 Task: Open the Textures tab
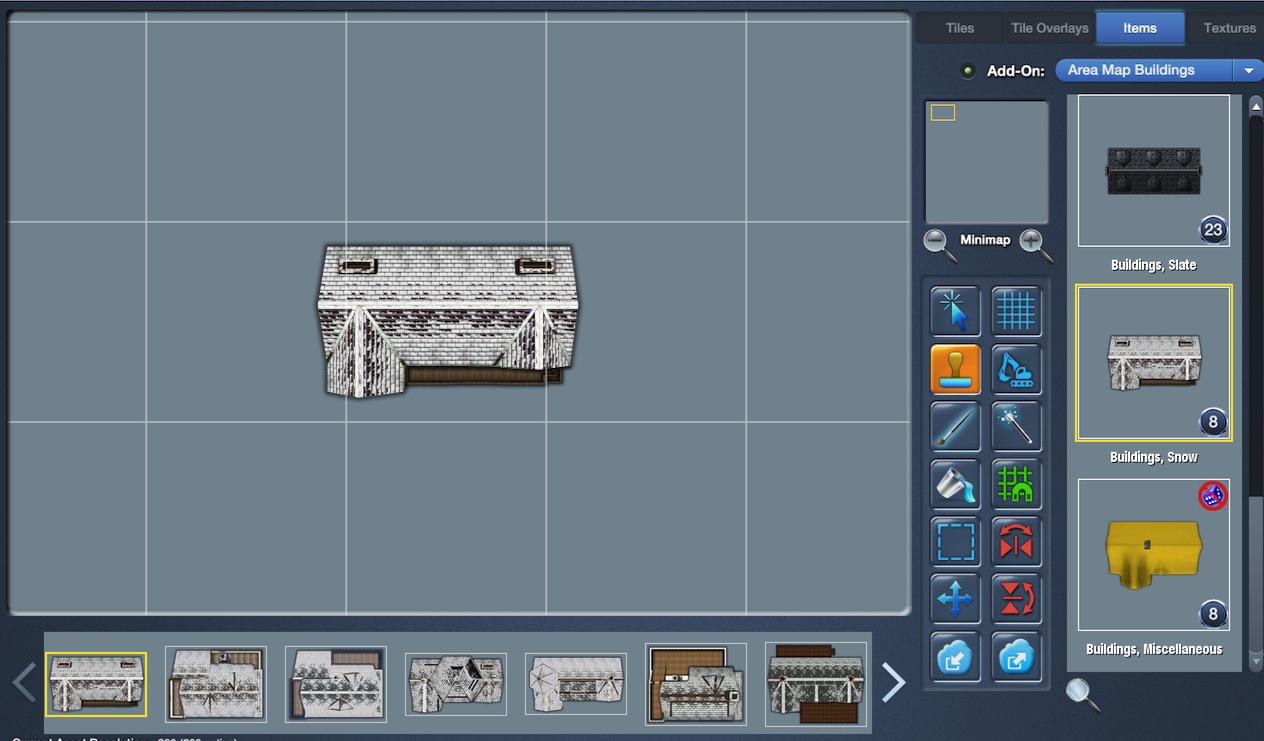point(1229,28)
